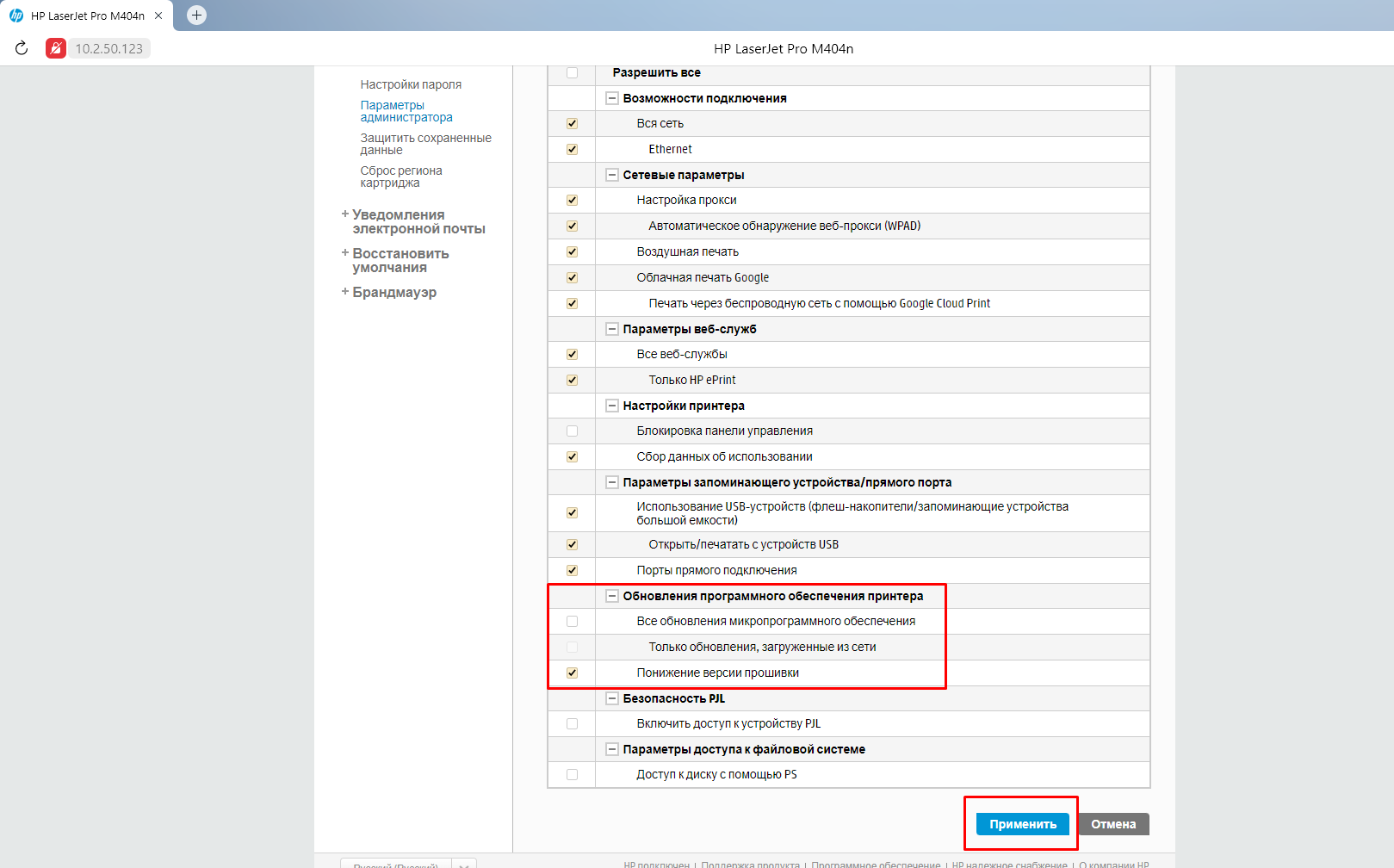The image size is (1394, 868).
Task: Uncheck the "Все веб-службы" checkbox
Action: click(573, 355)
